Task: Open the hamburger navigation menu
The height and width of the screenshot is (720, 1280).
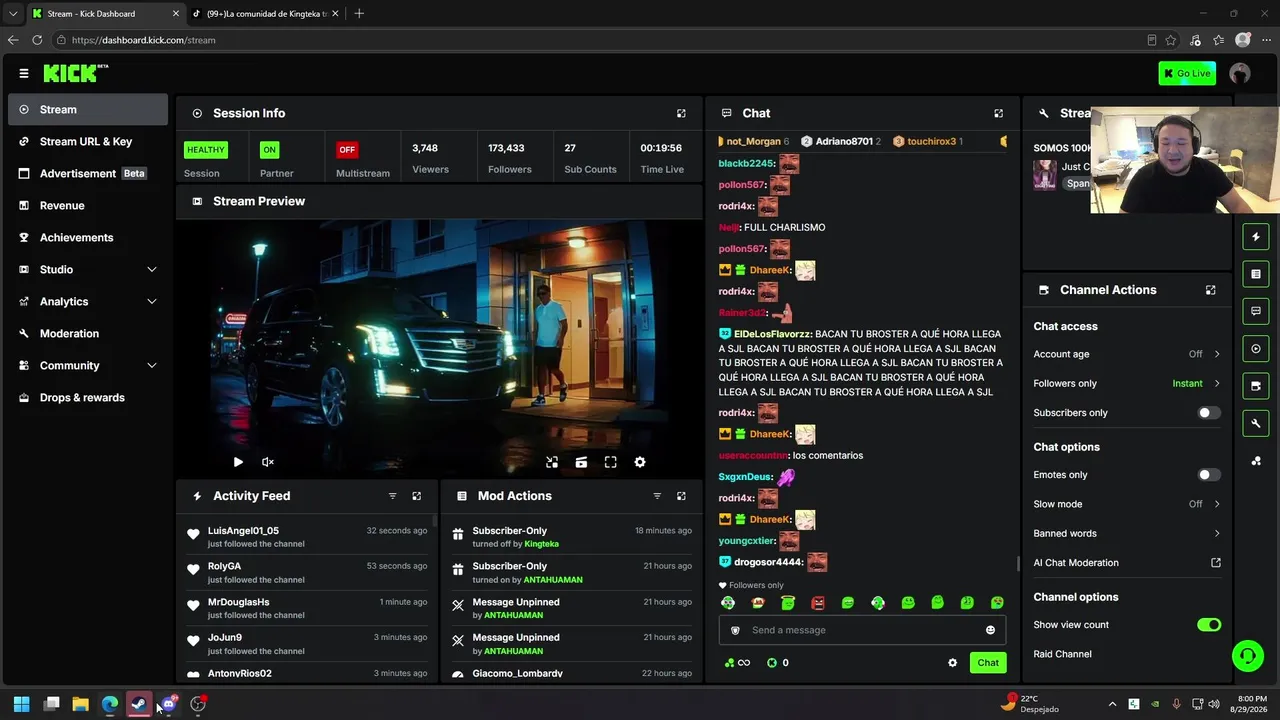Action: tap(24, 73)
